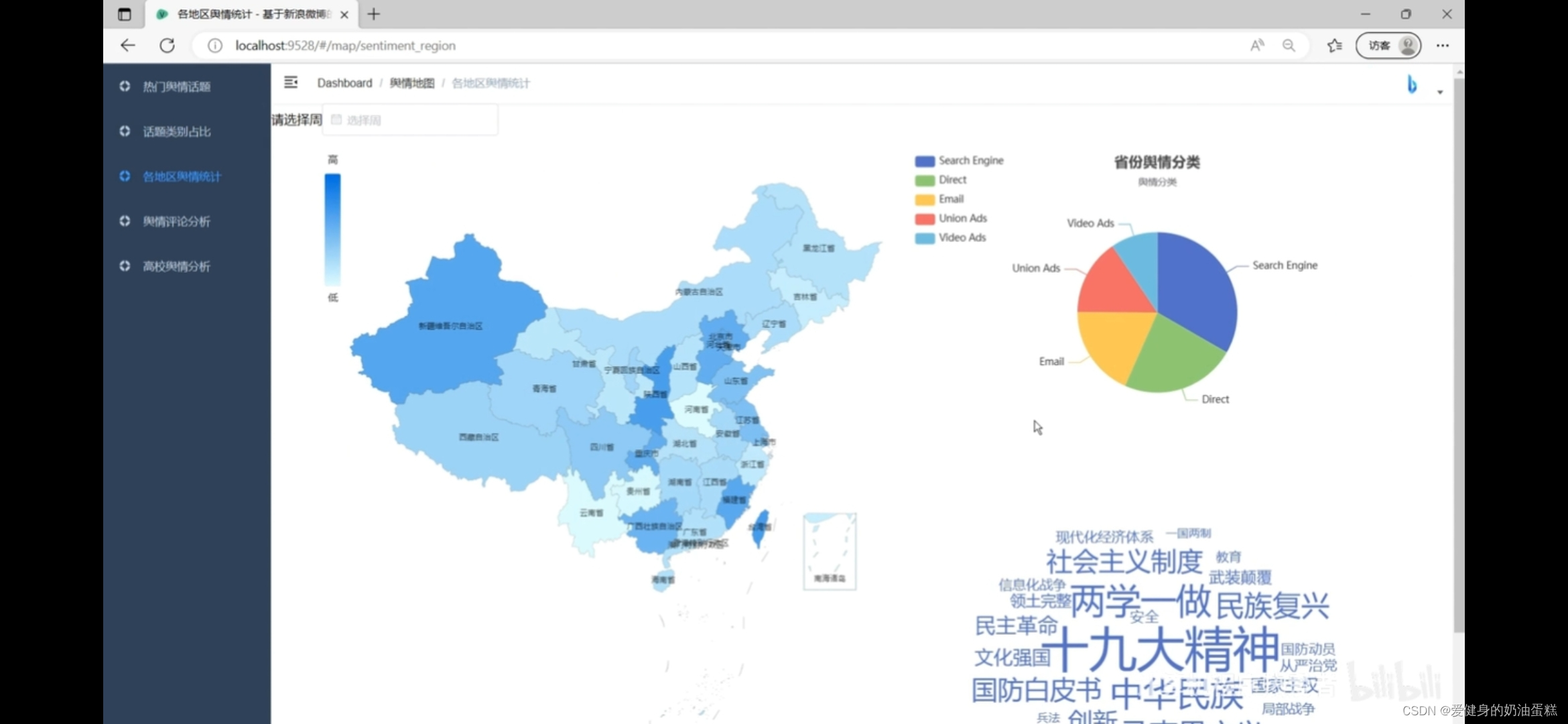
Task: Open a new browser tab
Action: pyautogui.click(x=374, y=14)
